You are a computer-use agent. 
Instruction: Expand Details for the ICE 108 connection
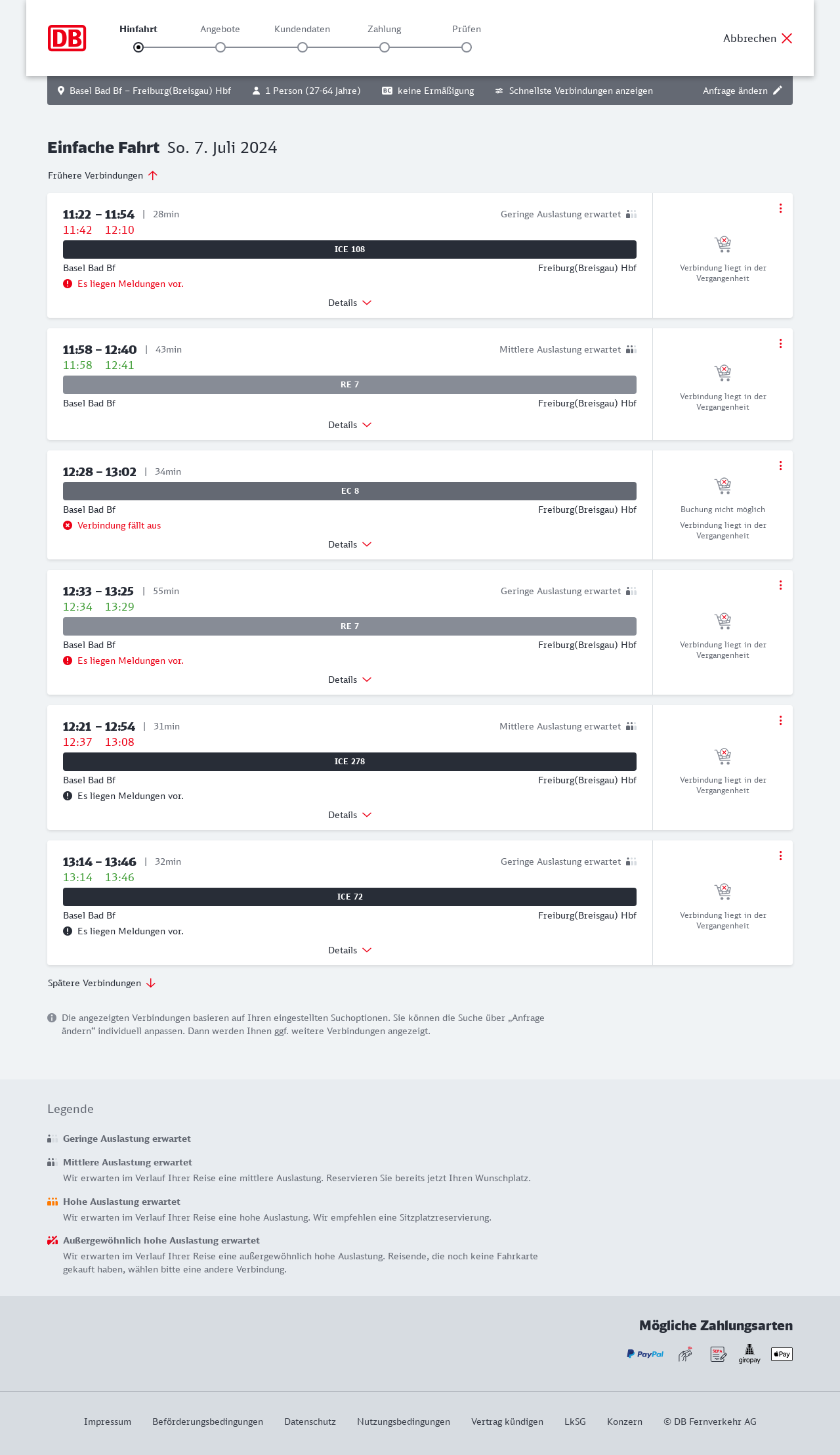click(x=350, y=303)
